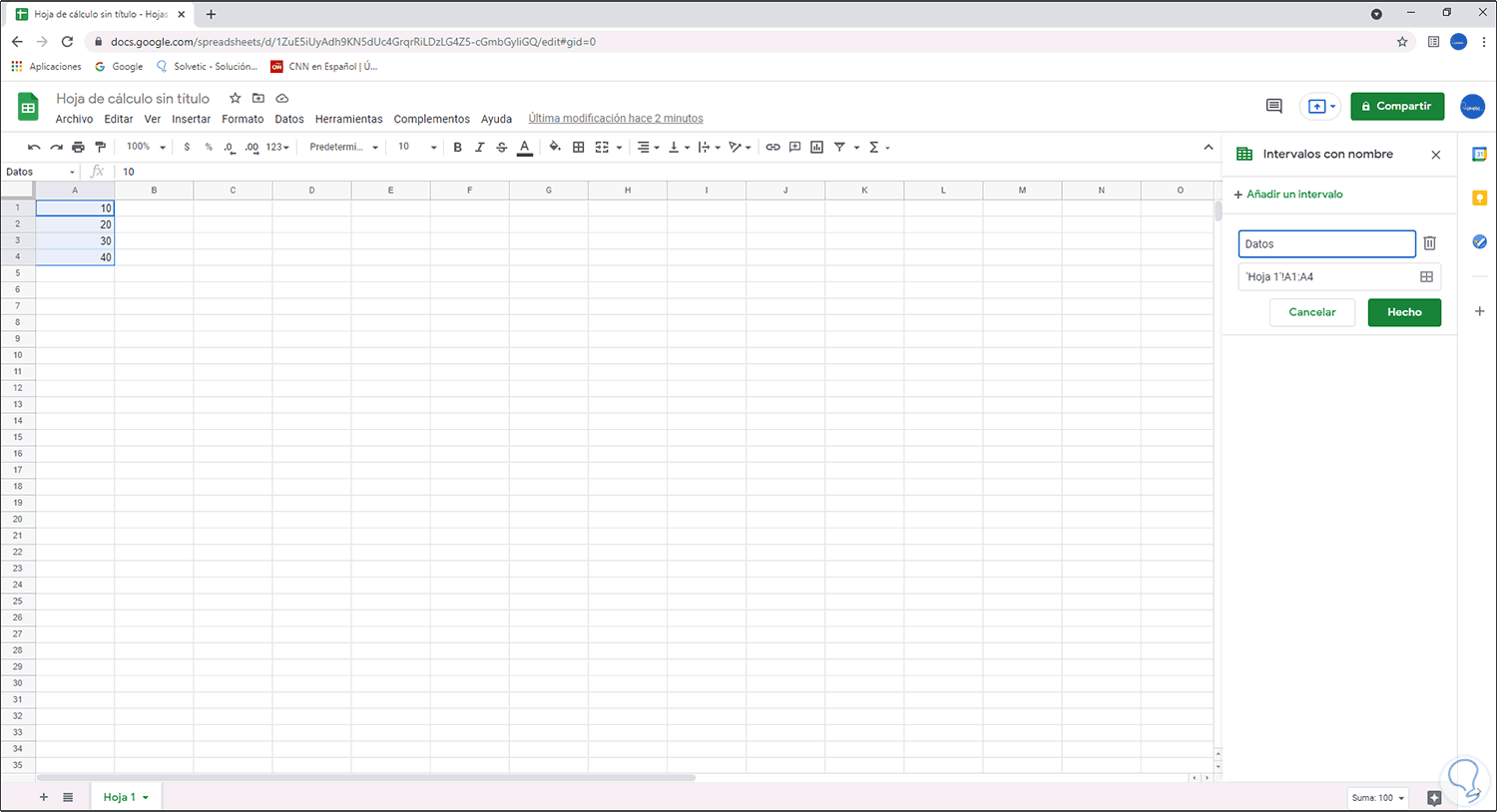
Task: Click the Datos name input field
Action: (x=1326, y=243)
